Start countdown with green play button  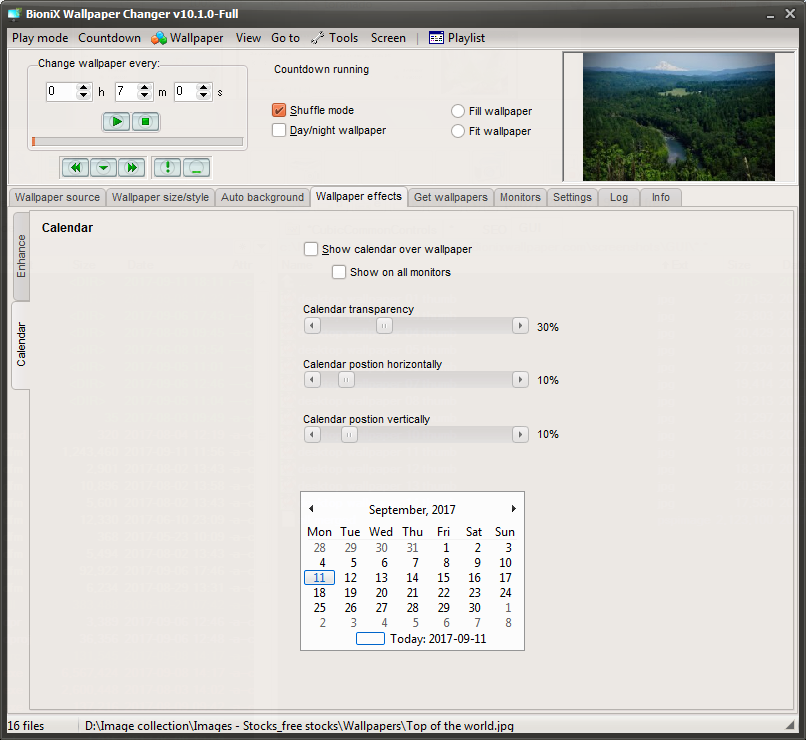coord(117,122)
